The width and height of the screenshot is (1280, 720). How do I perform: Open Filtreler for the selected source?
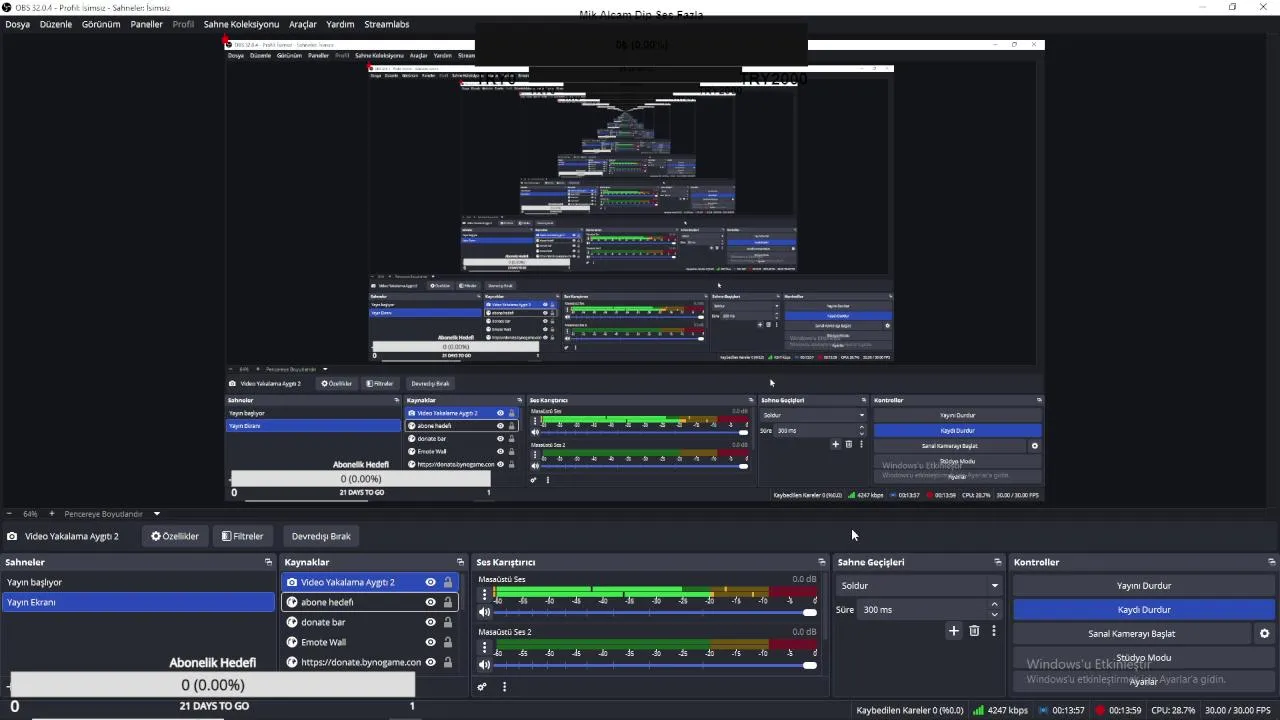pyautogui.click(x=243, y=536)
